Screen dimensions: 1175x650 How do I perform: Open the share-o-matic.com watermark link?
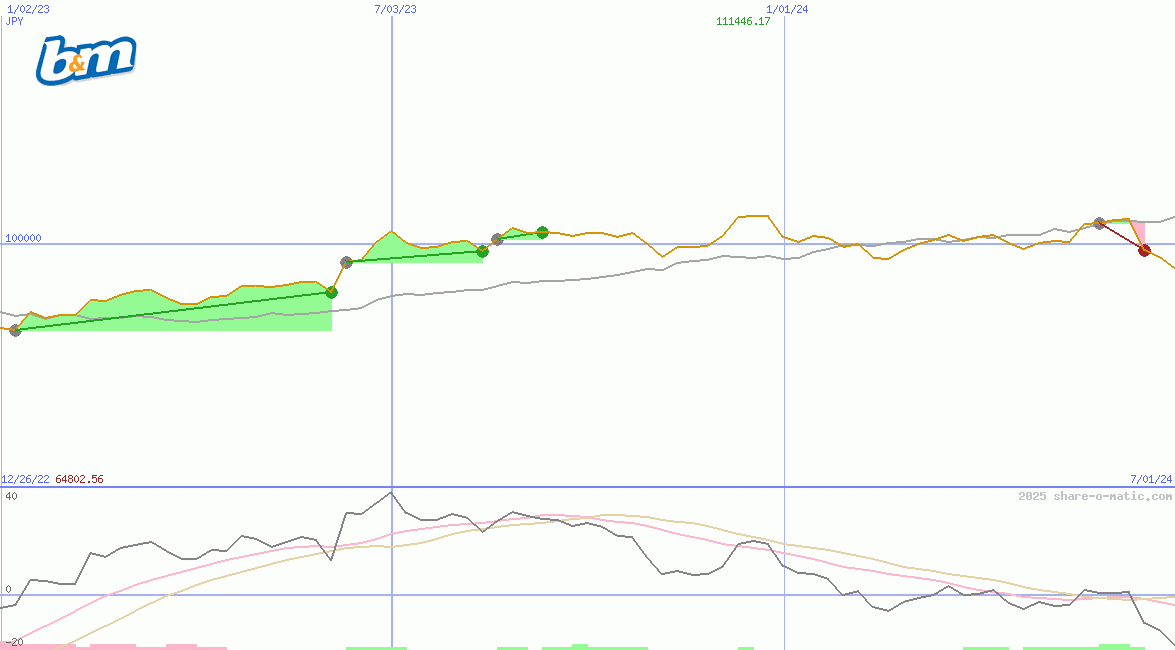pyautogui.click(x=1095, y=496)
